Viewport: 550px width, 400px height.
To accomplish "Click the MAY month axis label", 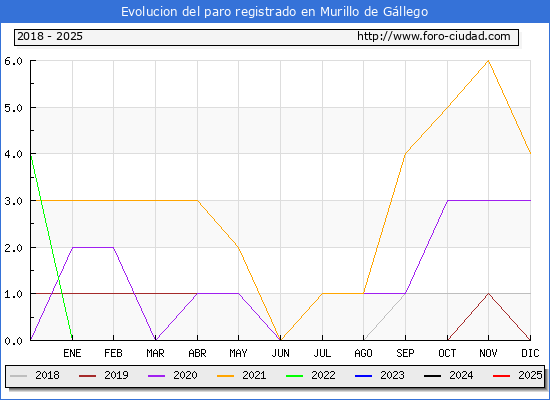I will point(239,353).
